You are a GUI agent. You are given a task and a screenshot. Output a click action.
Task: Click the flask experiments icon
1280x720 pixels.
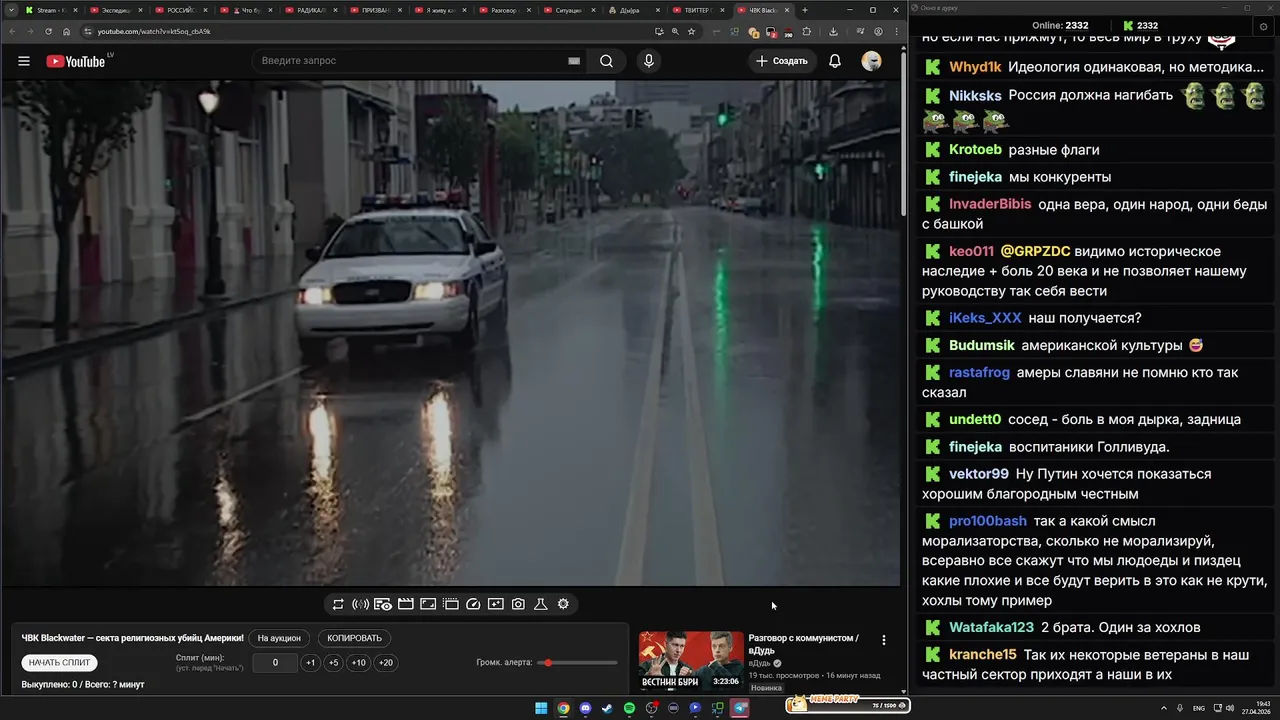pos(541,604)
